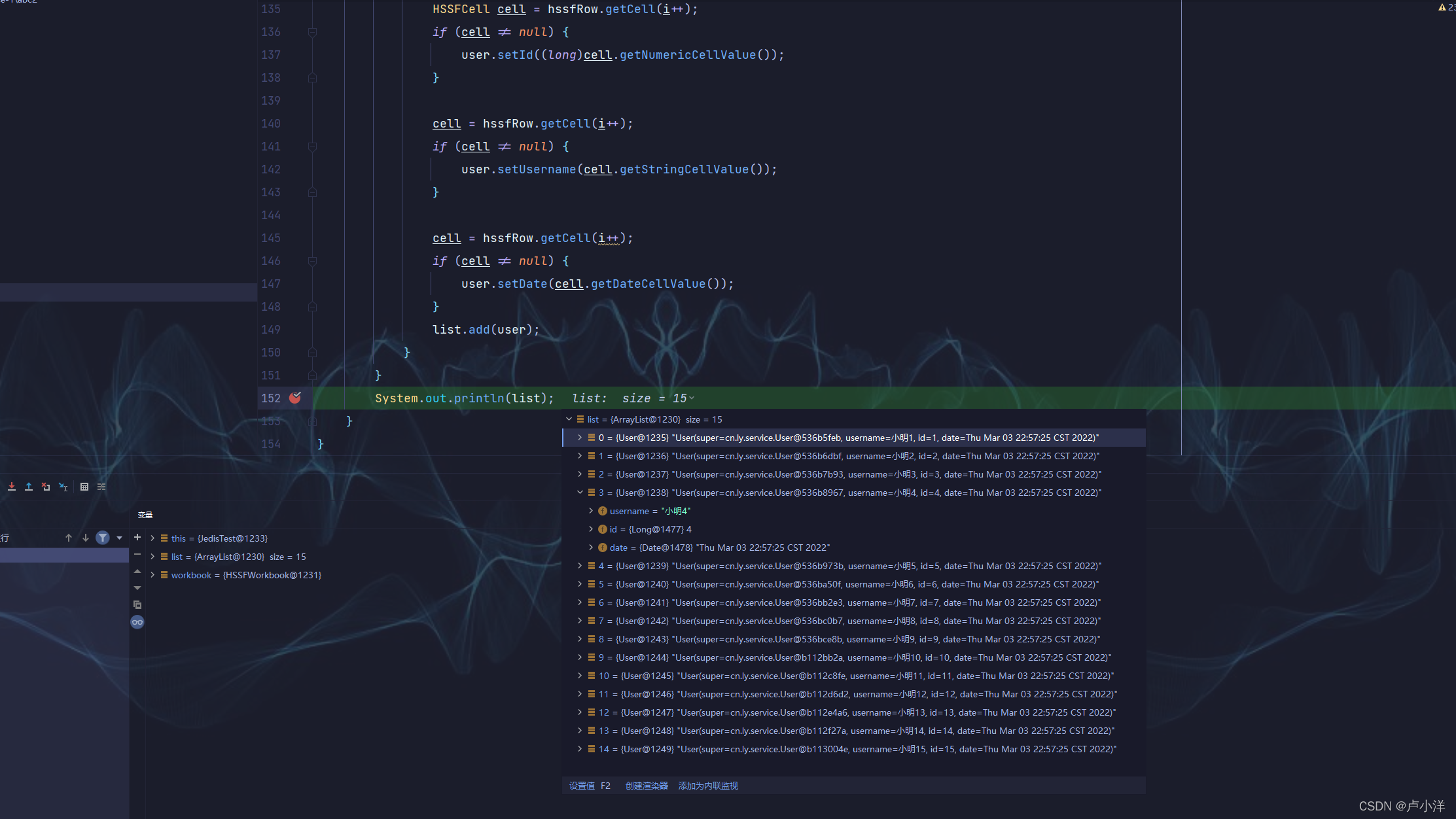Collapse the list ArrayList popup root
The height and width of the screenshot is (819, 1456).
(569, 419)
